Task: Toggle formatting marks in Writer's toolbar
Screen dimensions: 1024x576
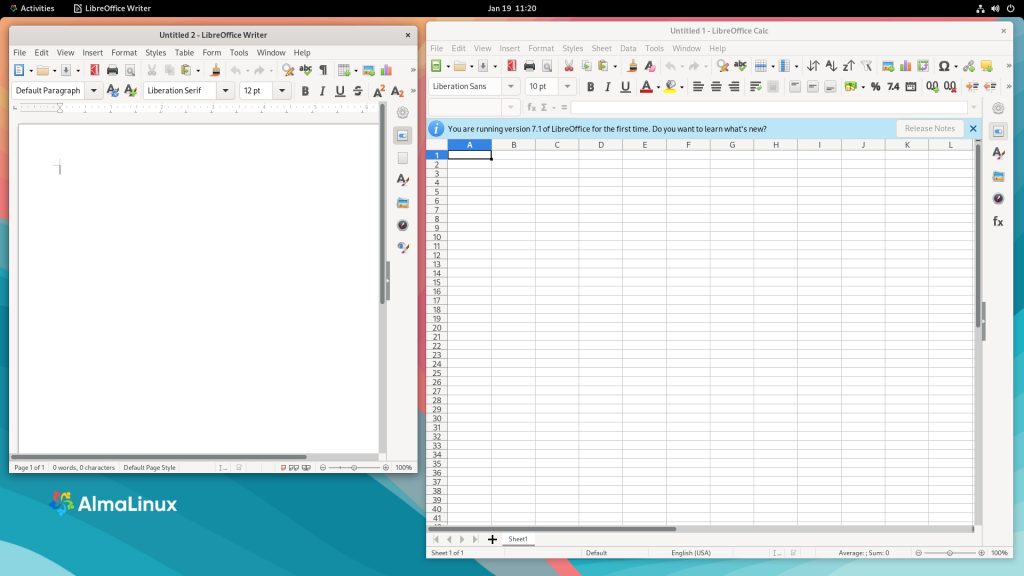Action: pos(321,69)
